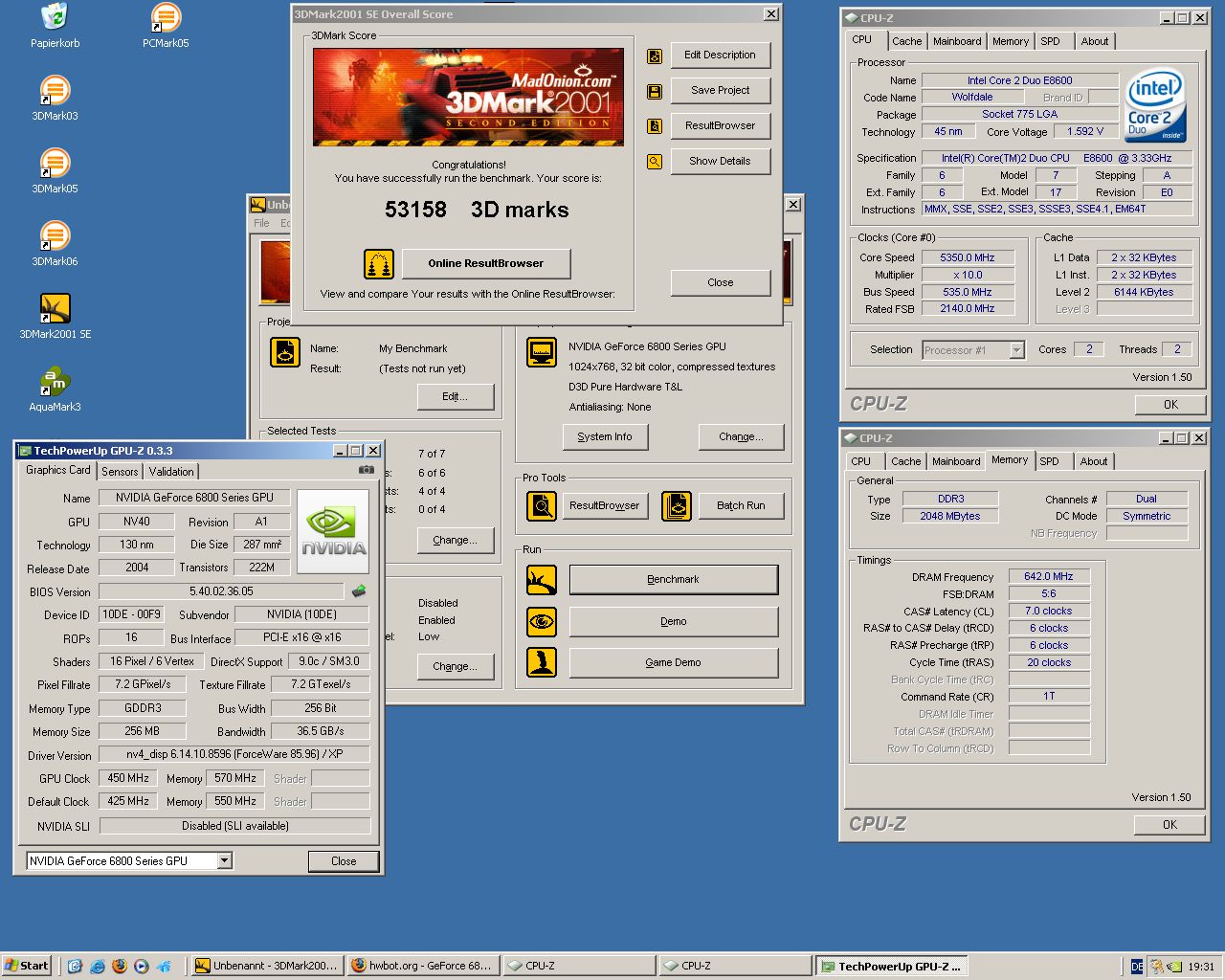
Task: Click the Intel Core 2 Duo logo in CPU-Z
Action: 1155,105
